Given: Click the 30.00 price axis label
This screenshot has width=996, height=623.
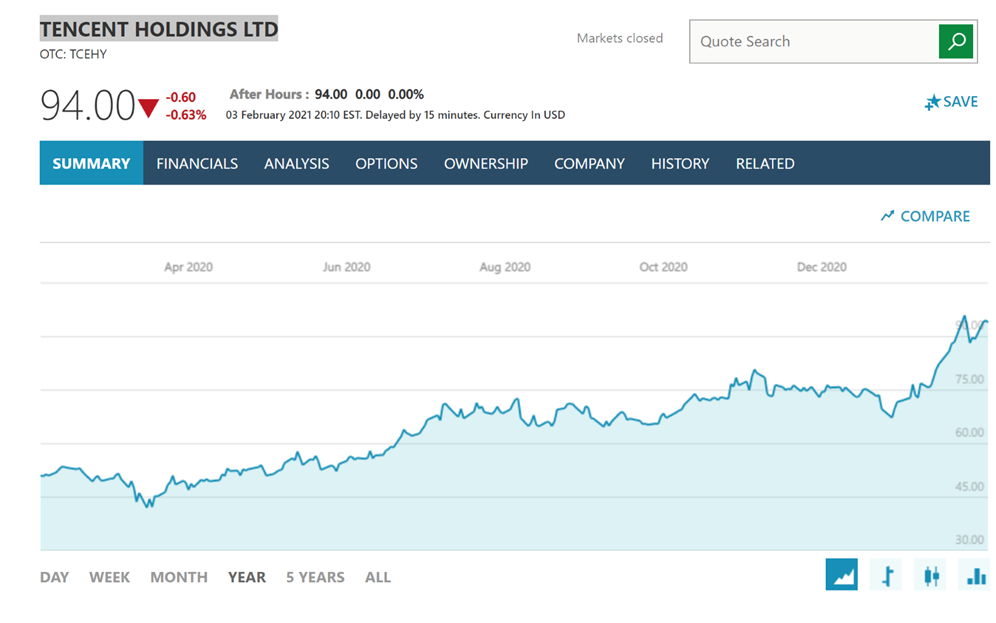Looking at the screenshot, I should (969, 540).
